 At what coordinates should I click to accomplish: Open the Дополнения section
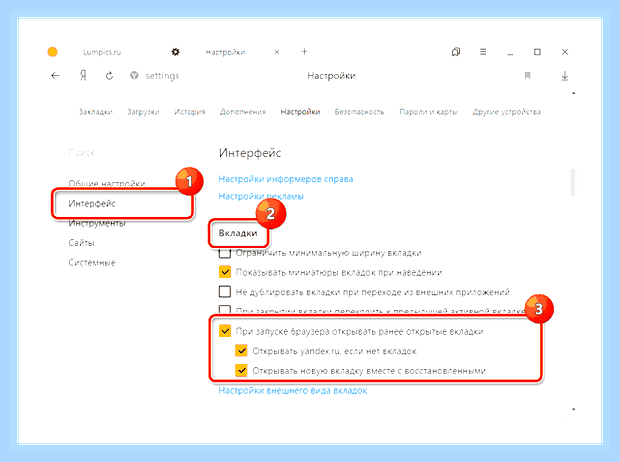pos(243,112)
